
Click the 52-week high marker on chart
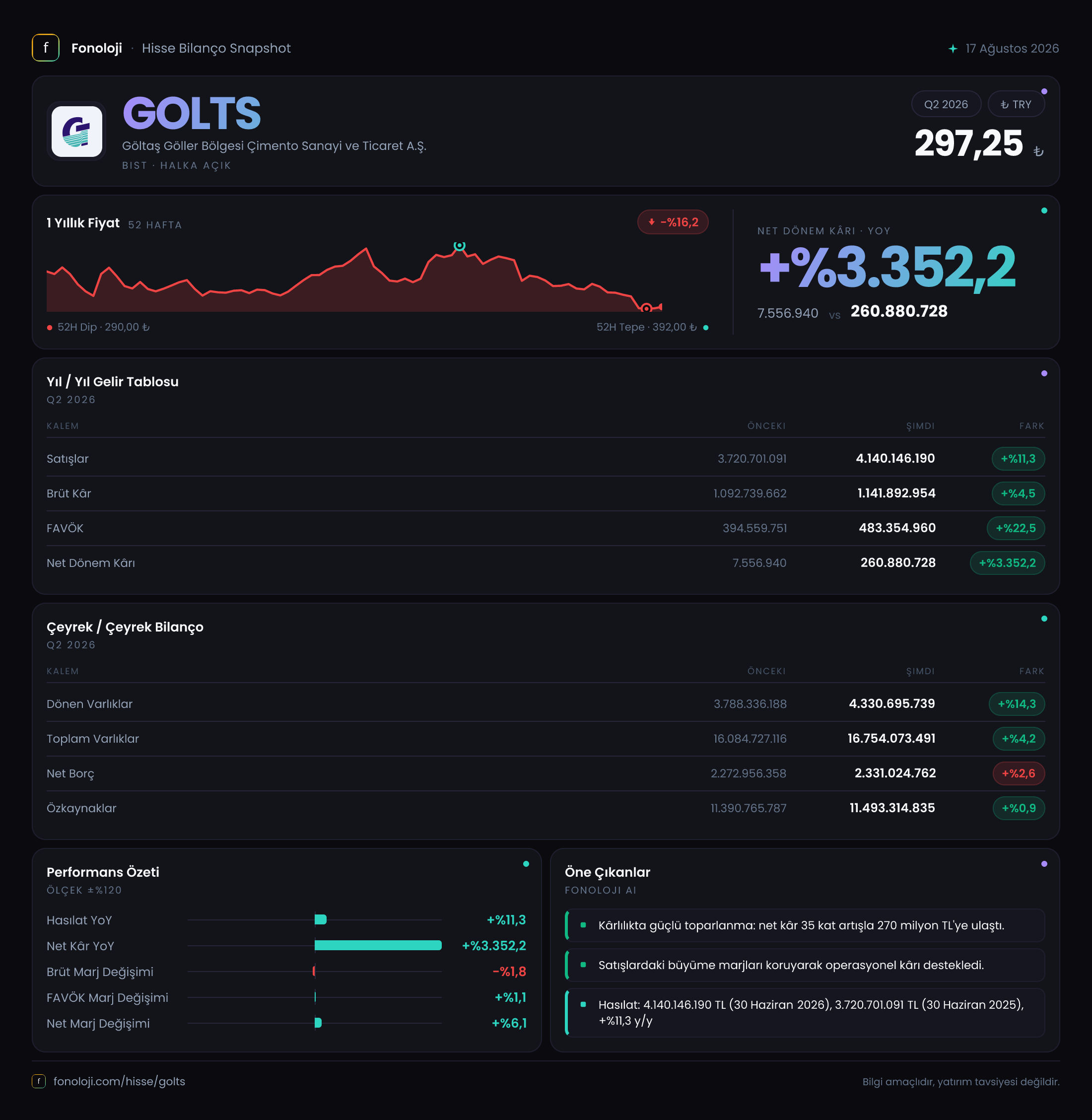460,246
